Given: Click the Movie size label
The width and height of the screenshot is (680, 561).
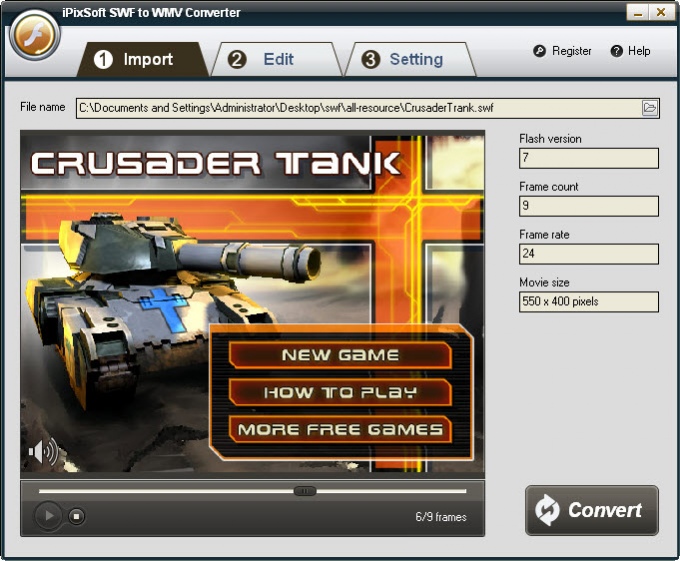Looking at the screenshot, I should coord(544,283).
